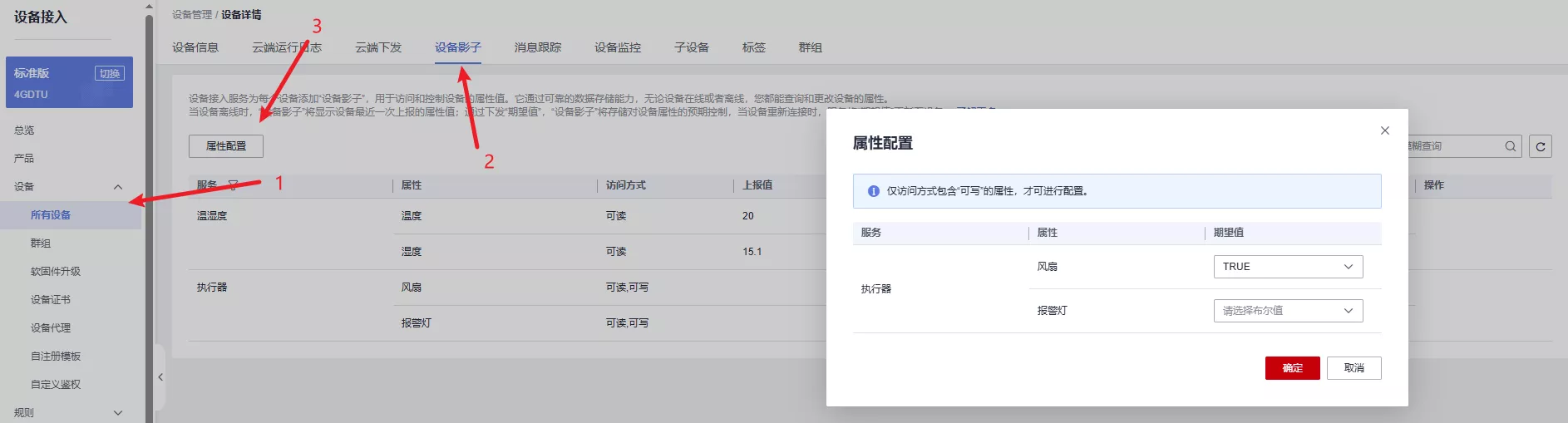Screen dimensions: 1568x423
Task: Click the 切换 badge on 标准版 card
Action: point(110,73)
